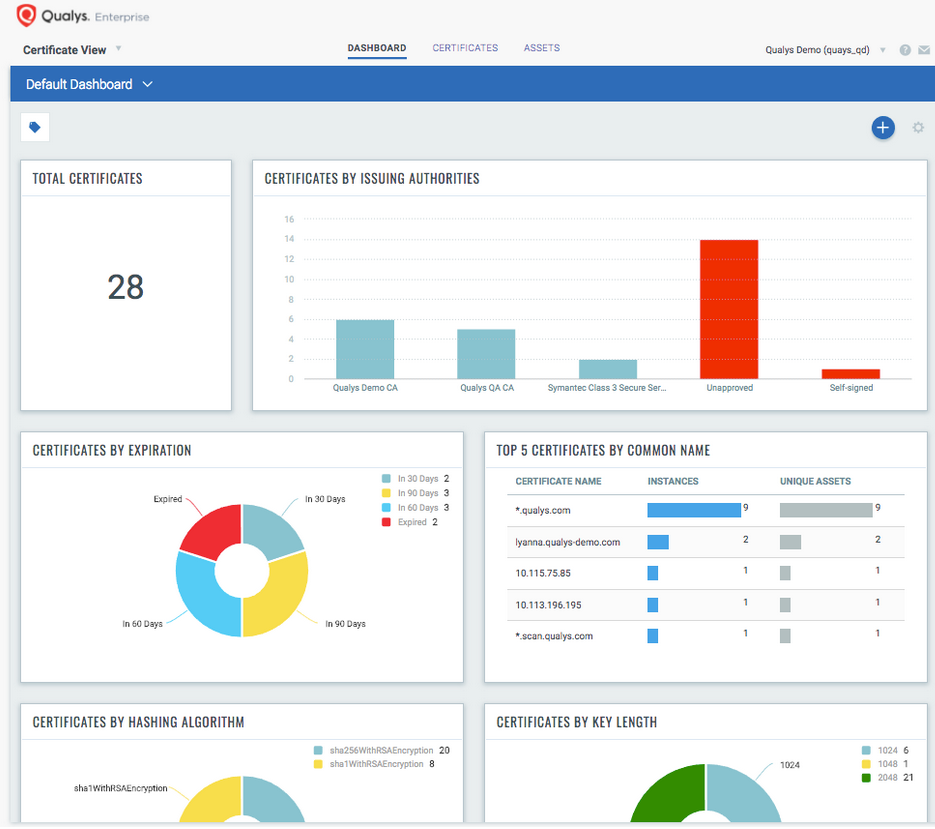Open the Qualys Demo user menu arrow

tap(883, 50)
